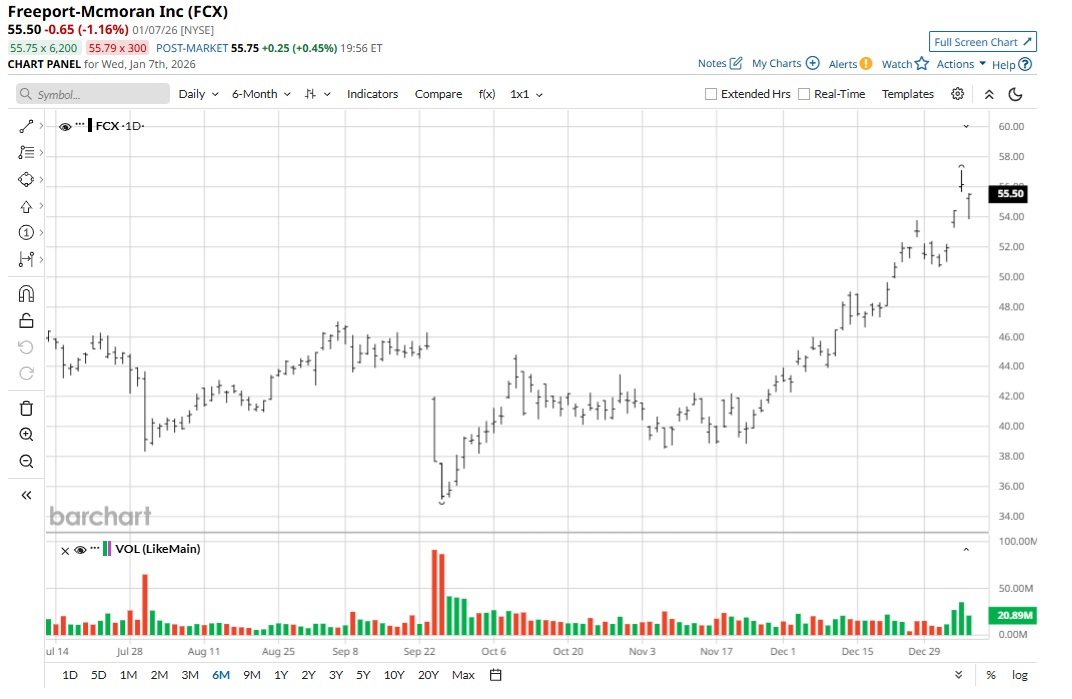Open the Compare menu
The width and height of the screenshot is (1072, 699).
pyautogui.click(x=438, y=94)
